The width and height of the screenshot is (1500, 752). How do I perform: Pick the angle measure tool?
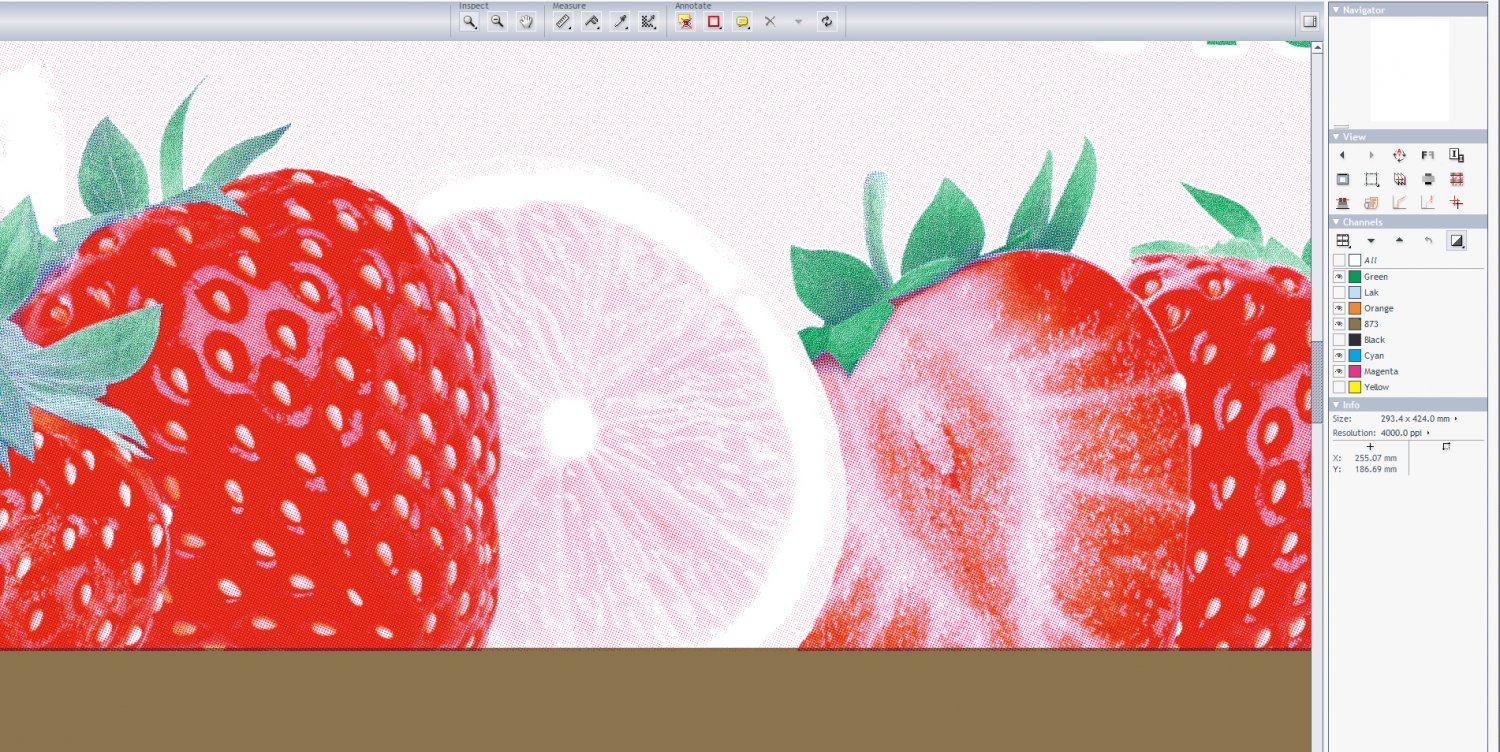[591, 21]
